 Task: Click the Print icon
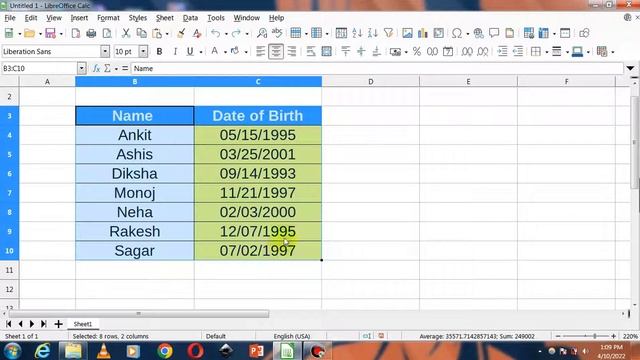(91, 33)
